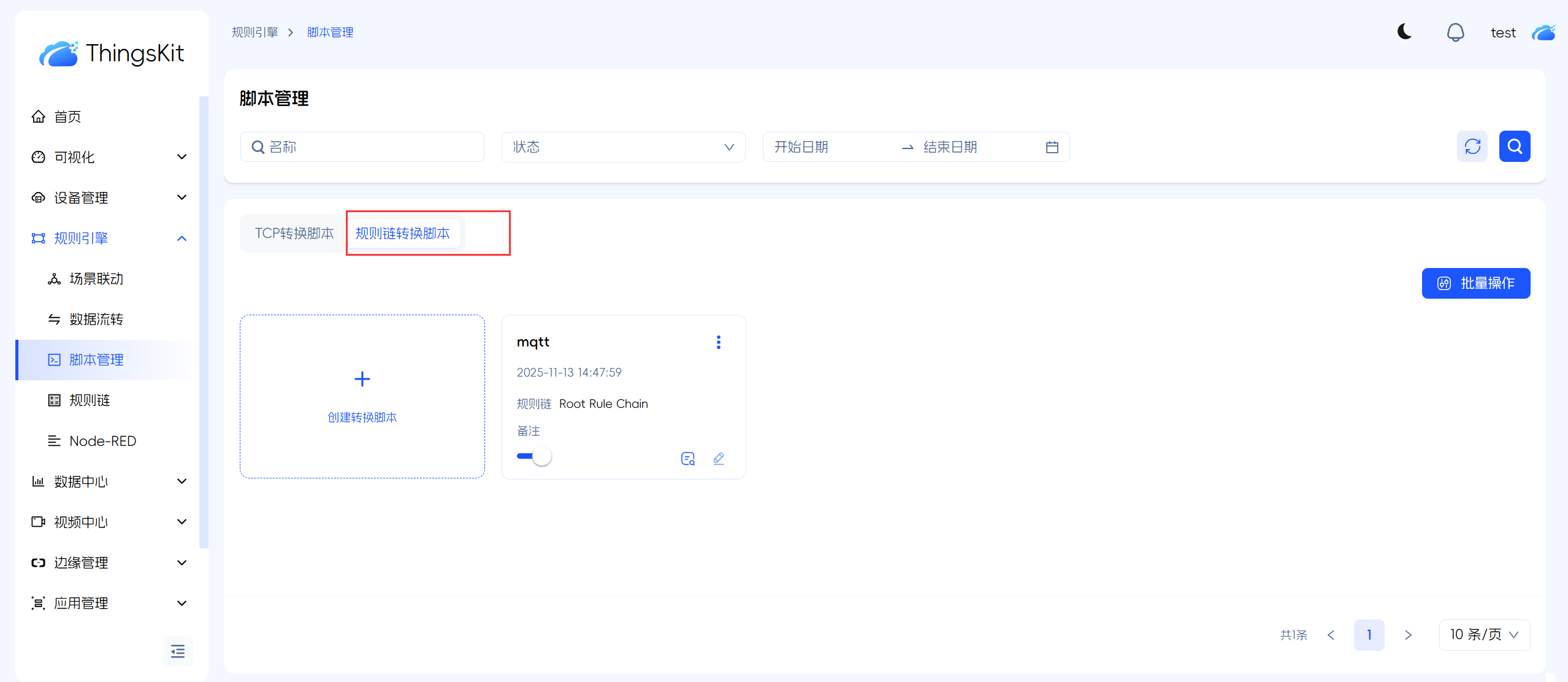Screen dimensions: 1568x682
Task: Toggle the mqtt script status switch
Action: pos(534,456)
